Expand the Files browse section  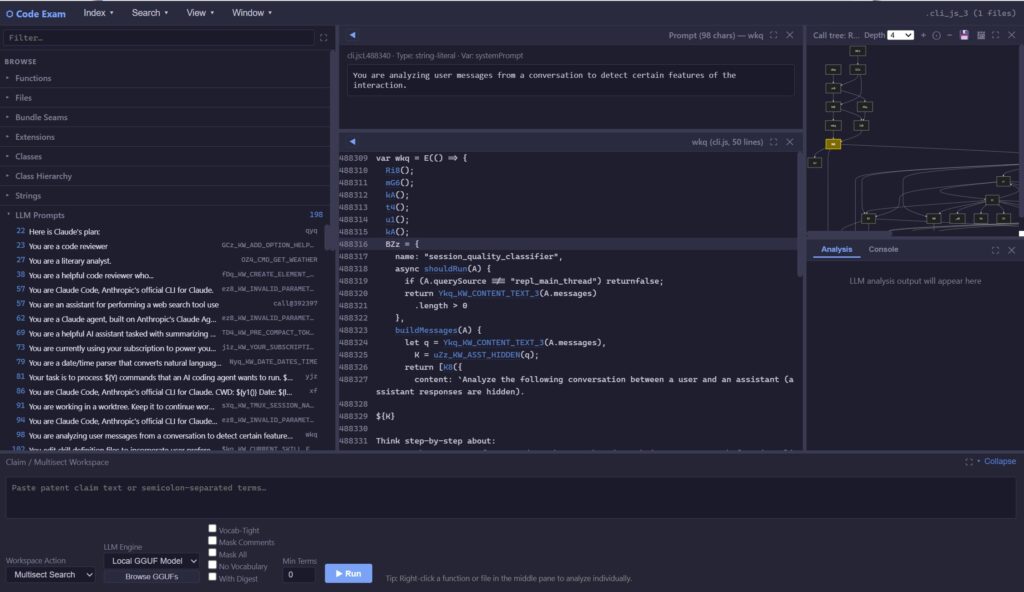tap(24, 98)
